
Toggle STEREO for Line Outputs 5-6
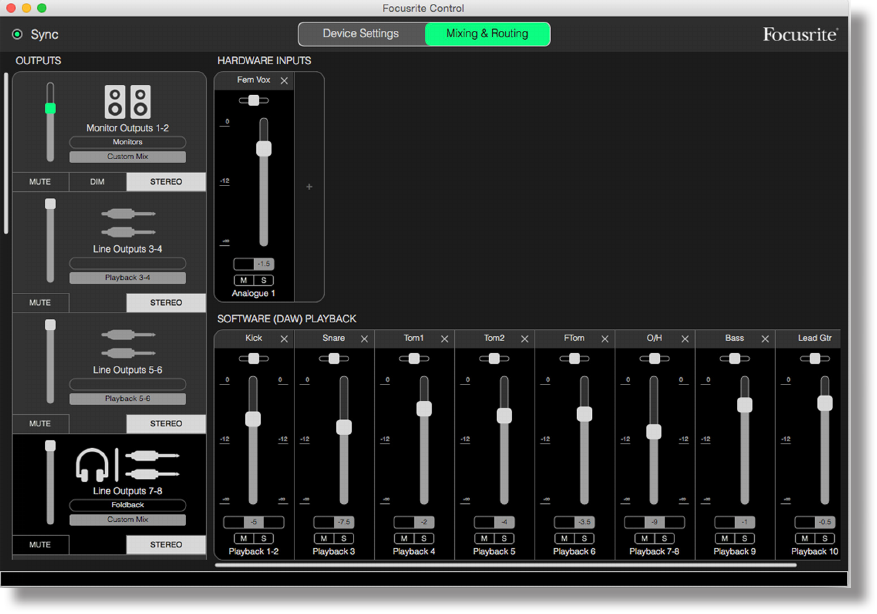(x=166, y=424)
